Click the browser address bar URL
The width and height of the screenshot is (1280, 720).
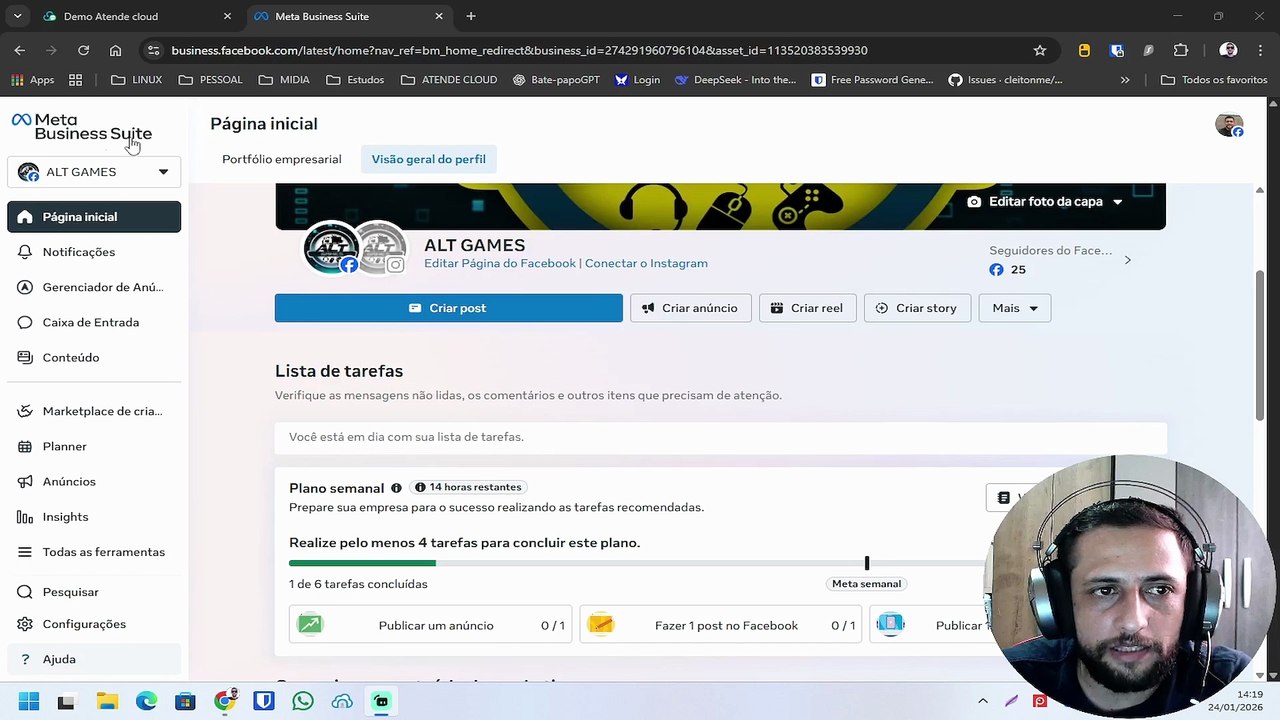click(x=519, y=50)
